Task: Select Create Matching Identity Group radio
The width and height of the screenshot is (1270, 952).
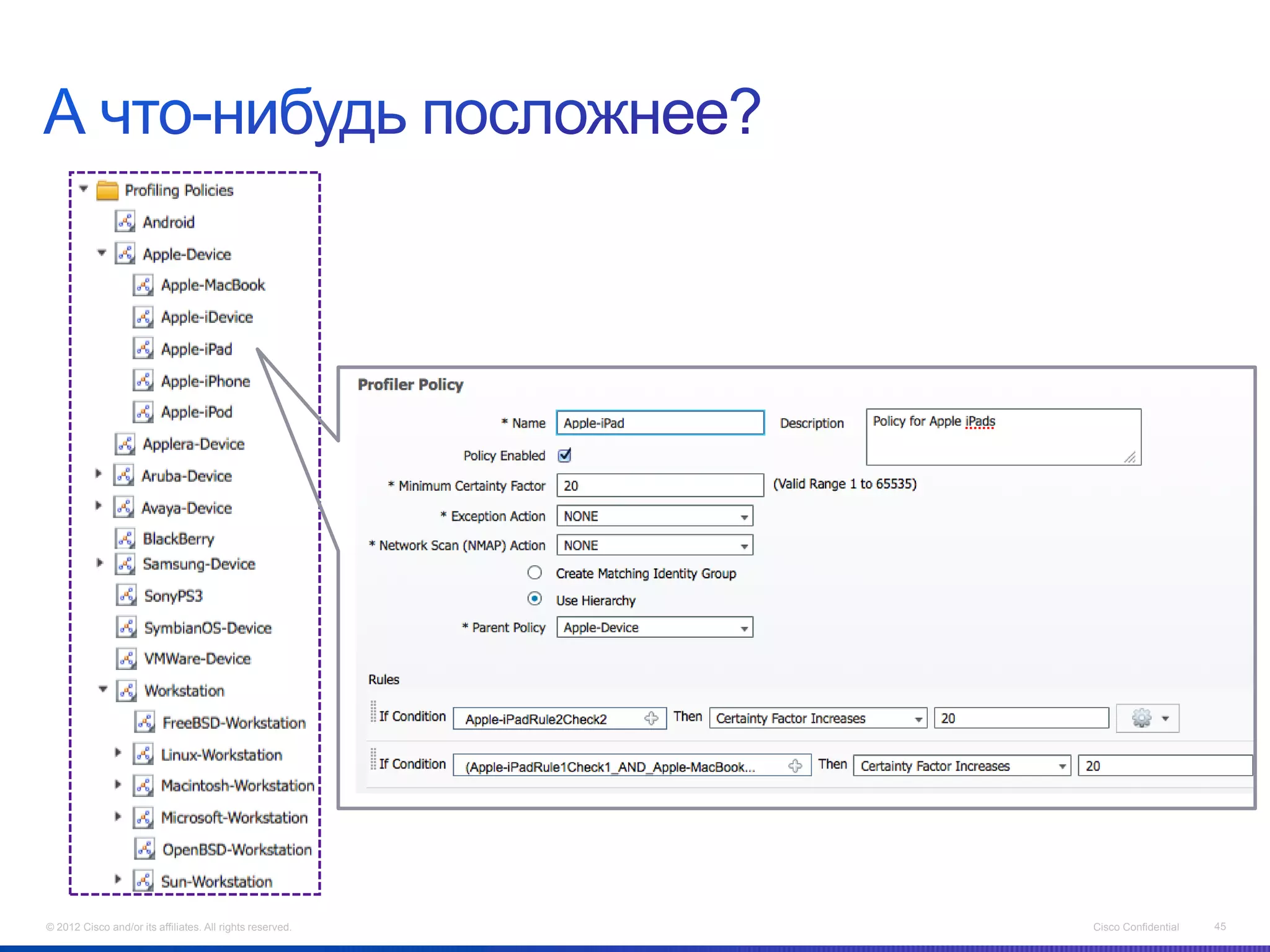Action: tap(535, 573)
